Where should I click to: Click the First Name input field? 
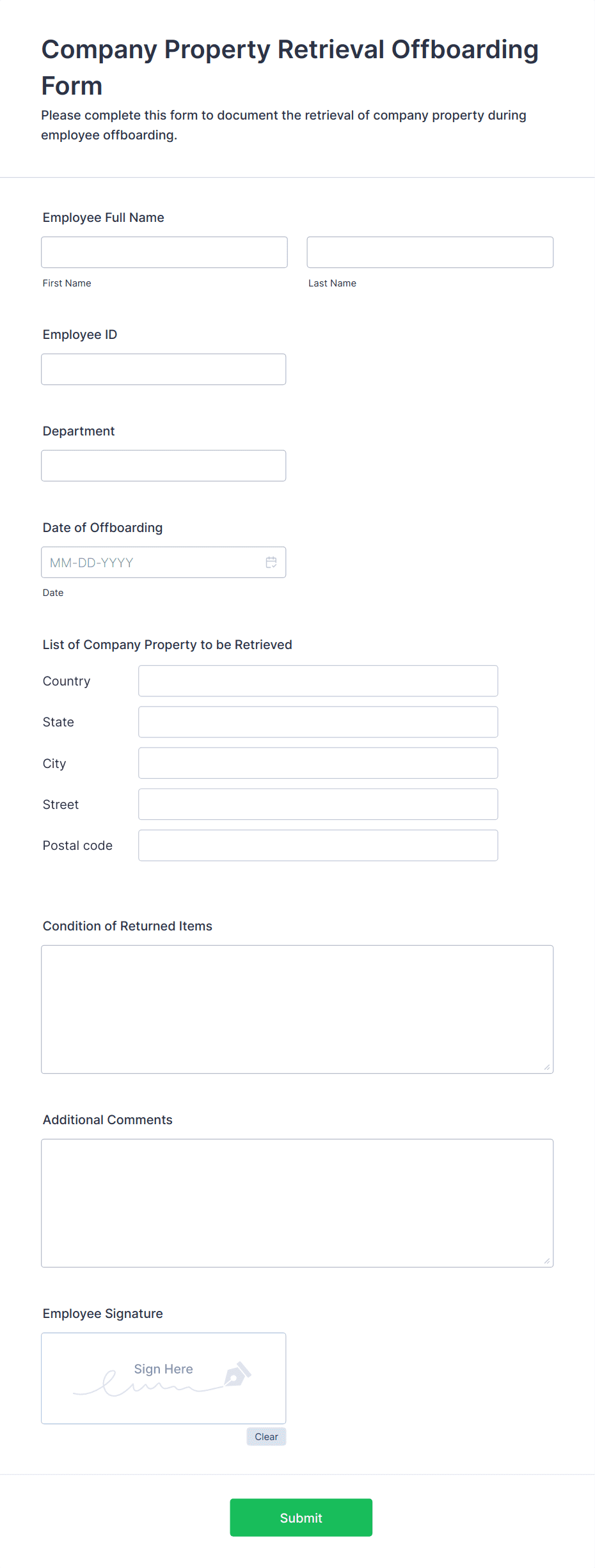[164, 252]
